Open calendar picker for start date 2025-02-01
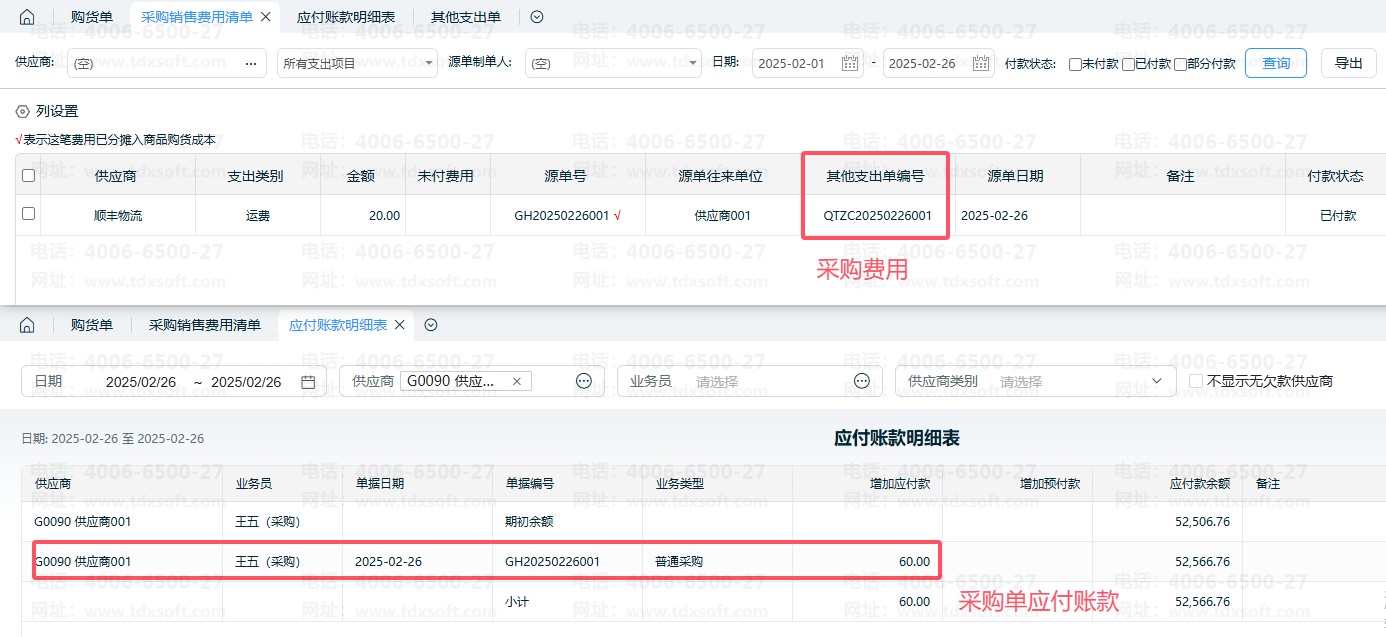 coord(850,63)
